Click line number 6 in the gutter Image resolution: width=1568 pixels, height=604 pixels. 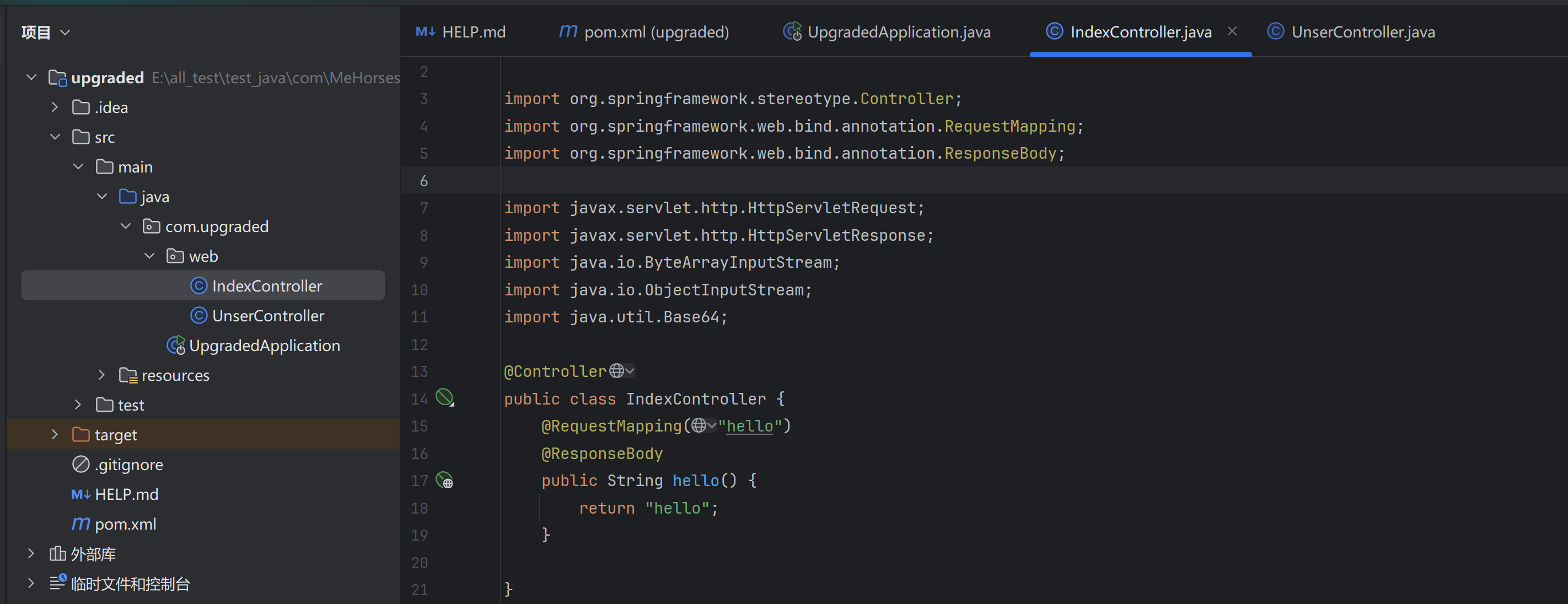pyautogui.click(x=423, y=181)
